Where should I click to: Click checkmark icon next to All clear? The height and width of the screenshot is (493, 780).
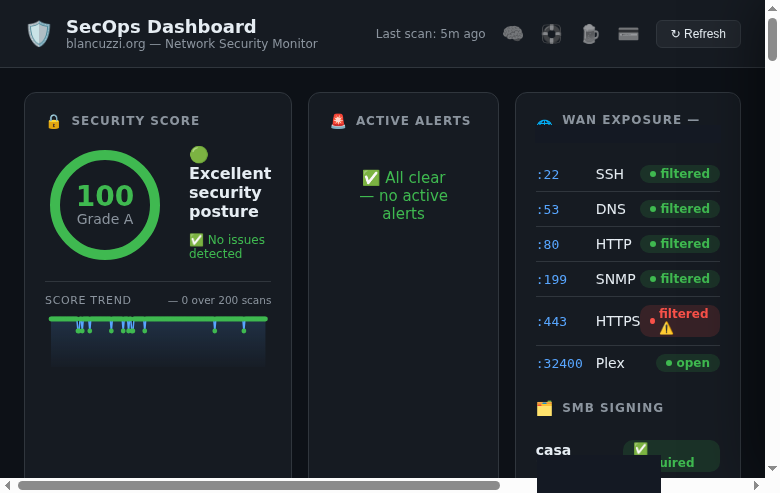[x=371, y=178]
